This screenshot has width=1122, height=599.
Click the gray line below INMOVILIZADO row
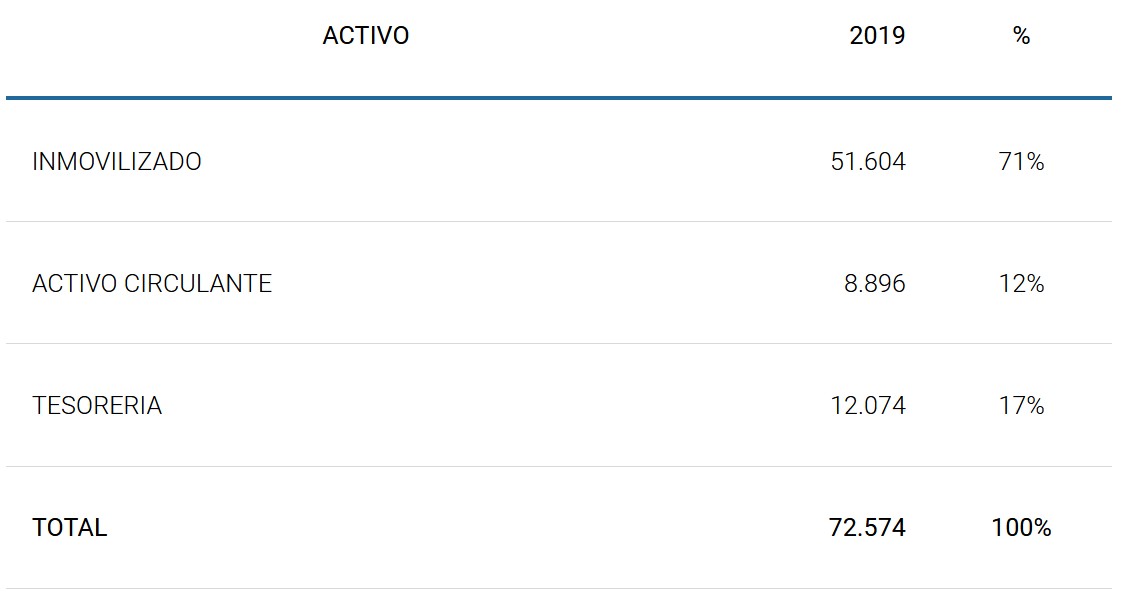coord(558,221)
